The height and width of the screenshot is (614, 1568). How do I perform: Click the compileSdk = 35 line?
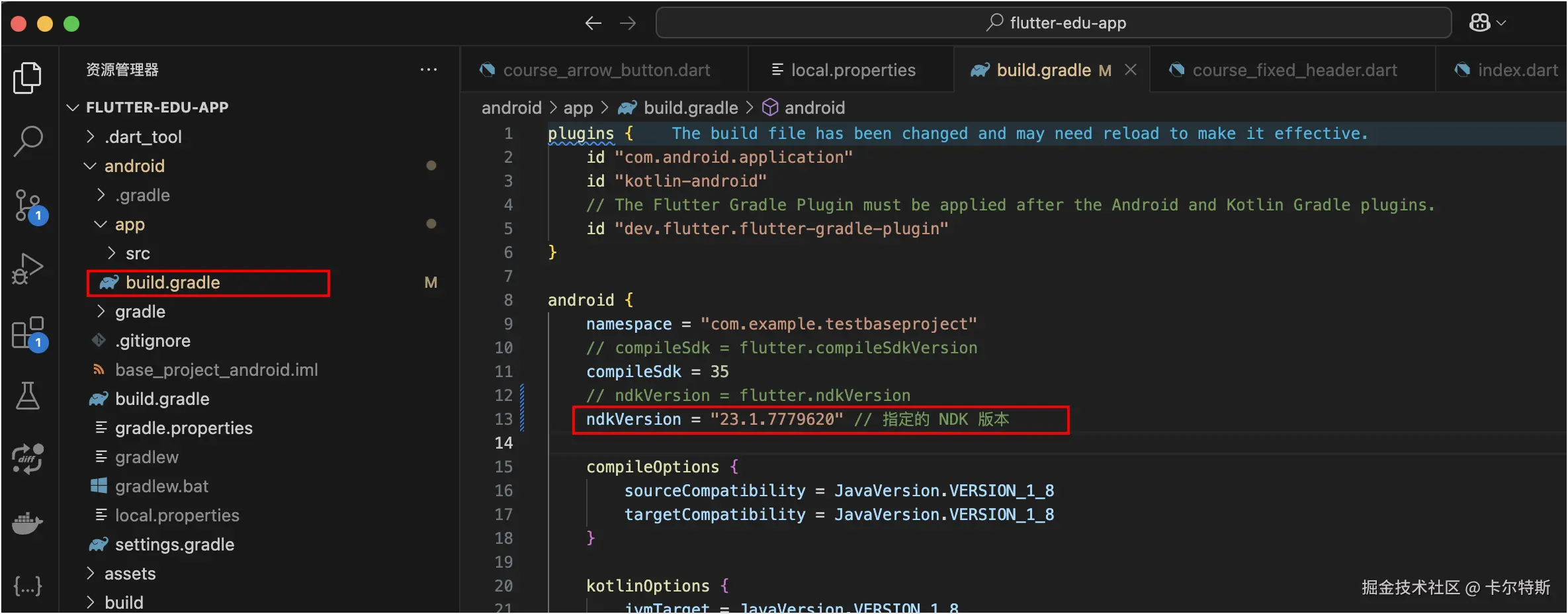tap(657, 372)
